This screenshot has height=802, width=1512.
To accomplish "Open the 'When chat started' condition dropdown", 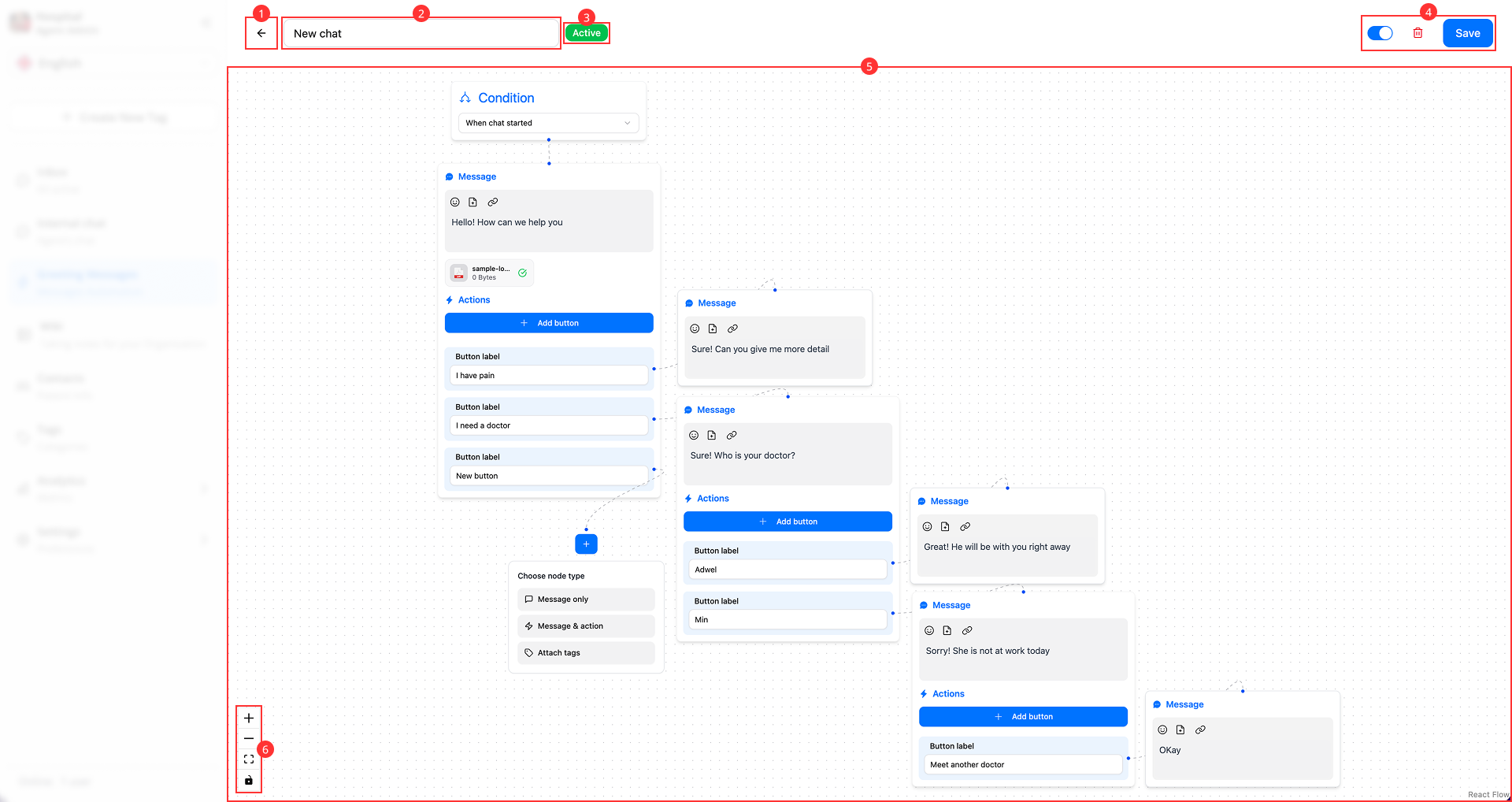I will [548, 123].
